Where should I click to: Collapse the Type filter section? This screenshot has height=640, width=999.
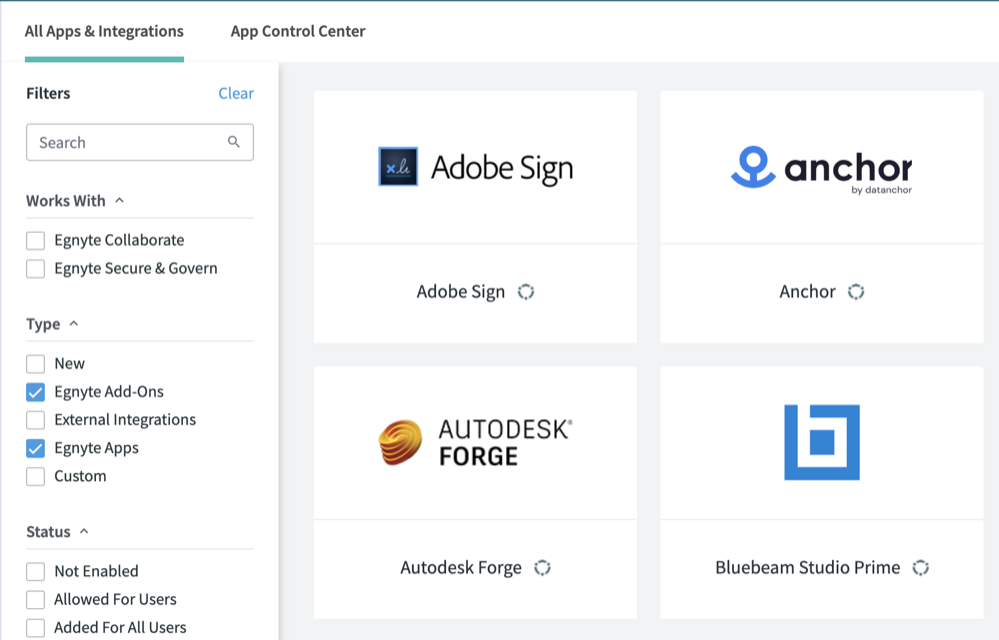point(74,324)
